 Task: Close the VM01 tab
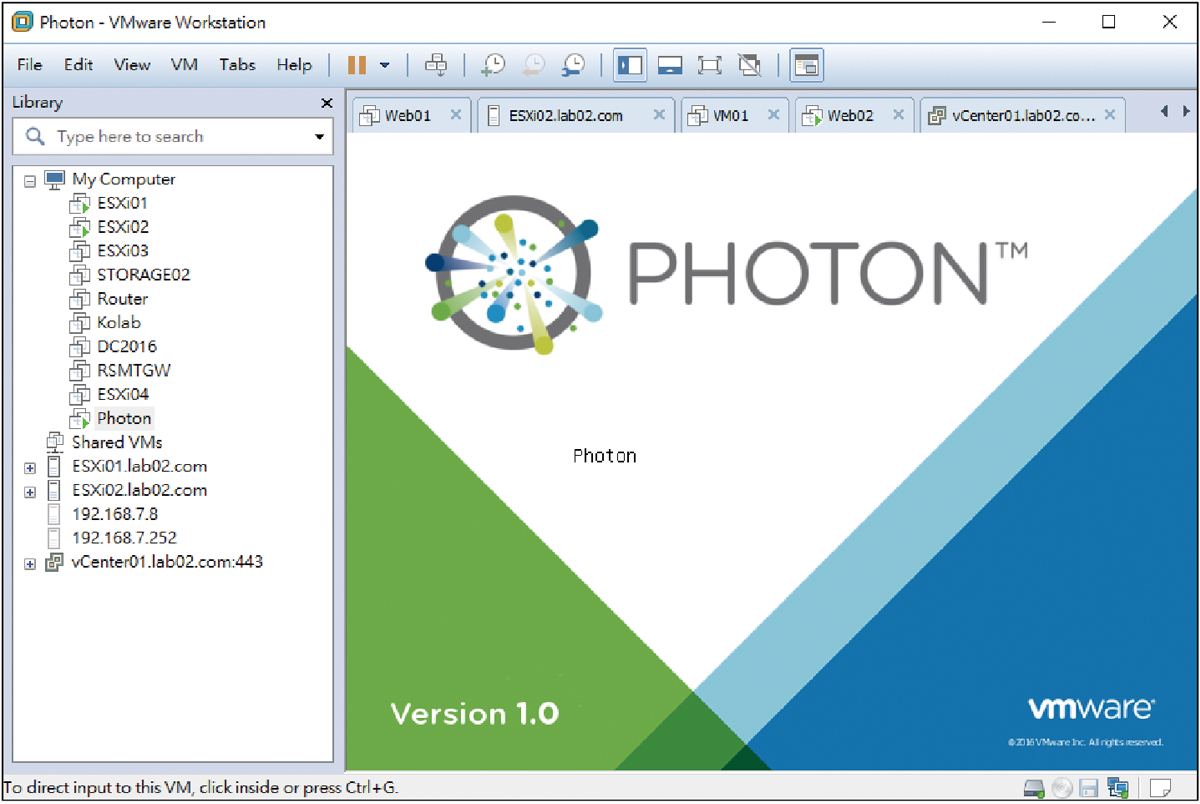773,115
